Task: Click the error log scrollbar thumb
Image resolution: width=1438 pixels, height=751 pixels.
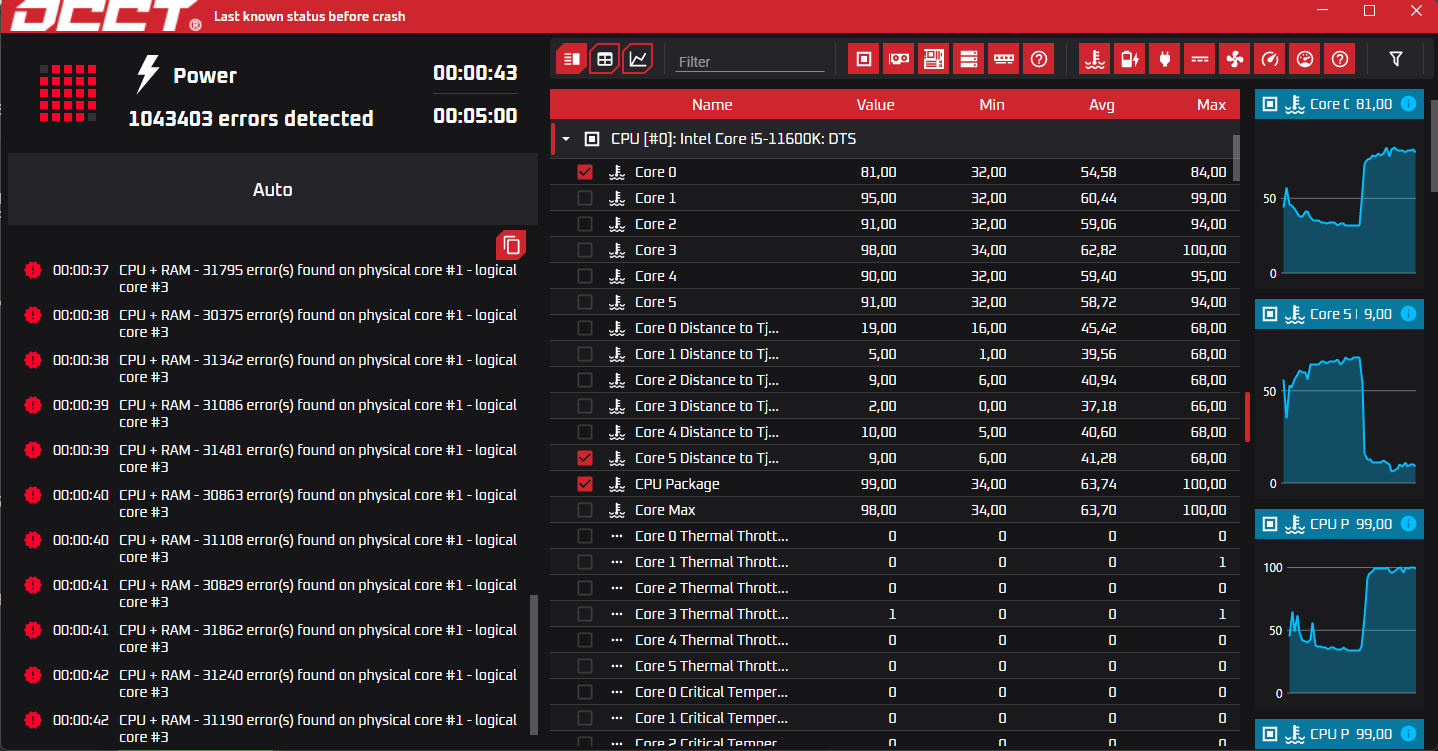Action: [x=533, y=664]
